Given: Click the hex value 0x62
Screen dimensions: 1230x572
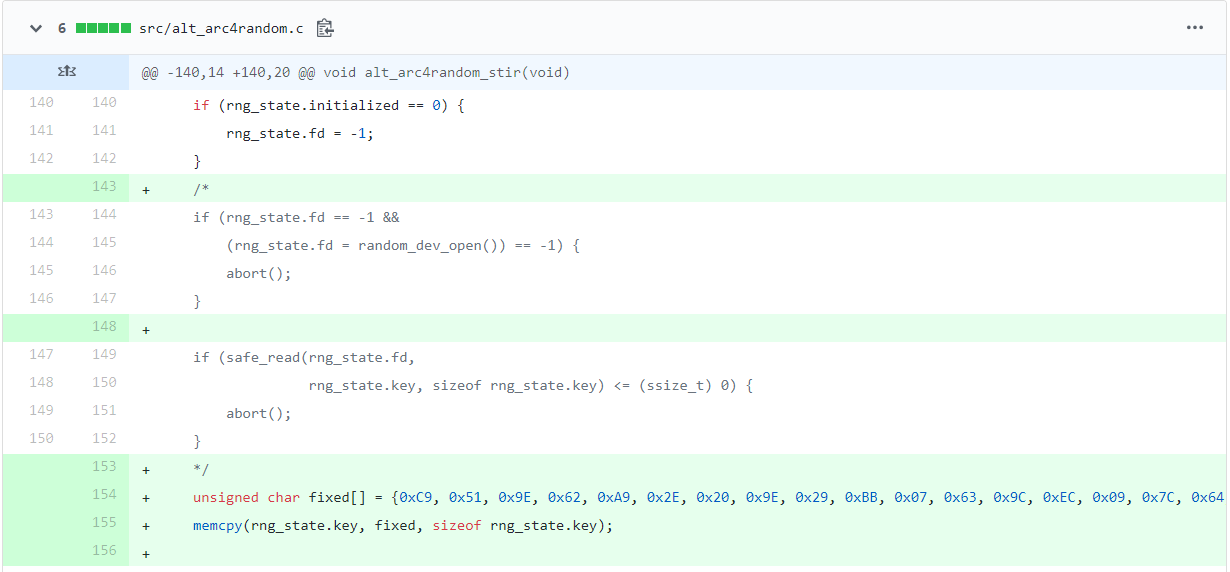Looking at the screenshot, I should coord(564,497).
